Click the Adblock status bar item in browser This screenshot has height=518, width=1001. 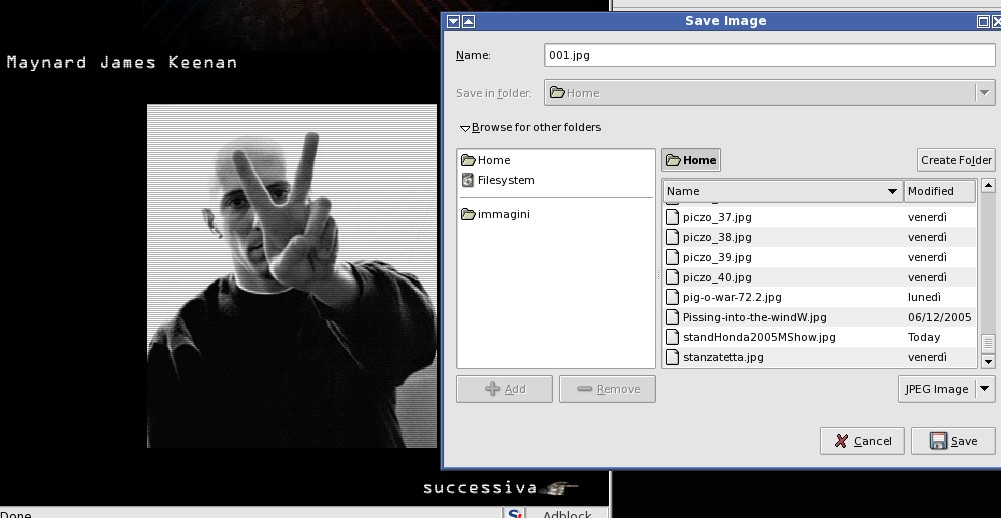tap(567, 514)
